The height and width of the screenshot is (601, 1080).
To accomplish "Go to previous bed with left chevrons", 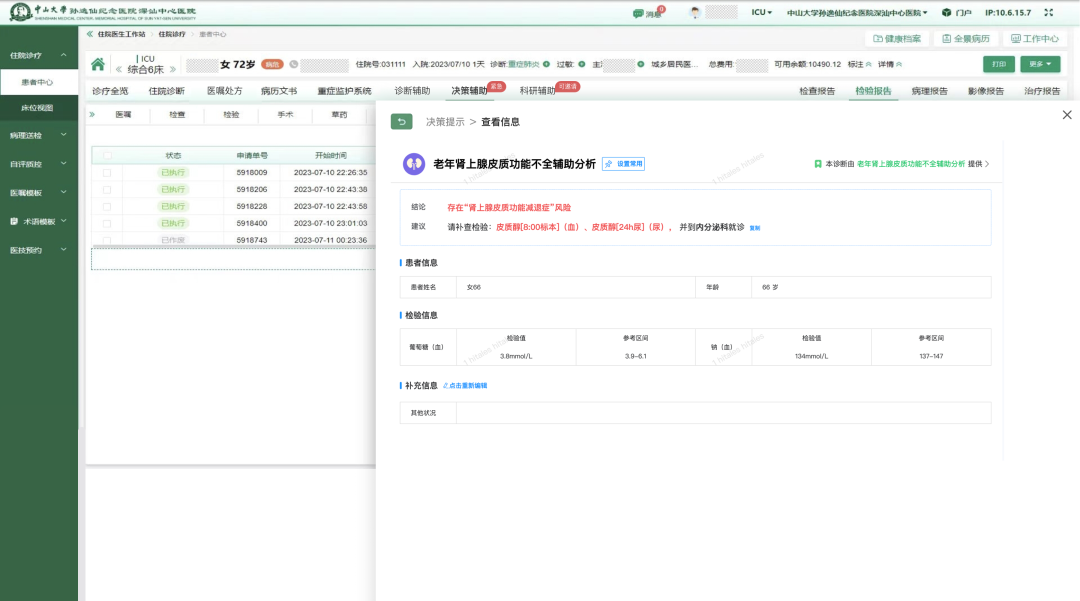I will coord(119,70).
